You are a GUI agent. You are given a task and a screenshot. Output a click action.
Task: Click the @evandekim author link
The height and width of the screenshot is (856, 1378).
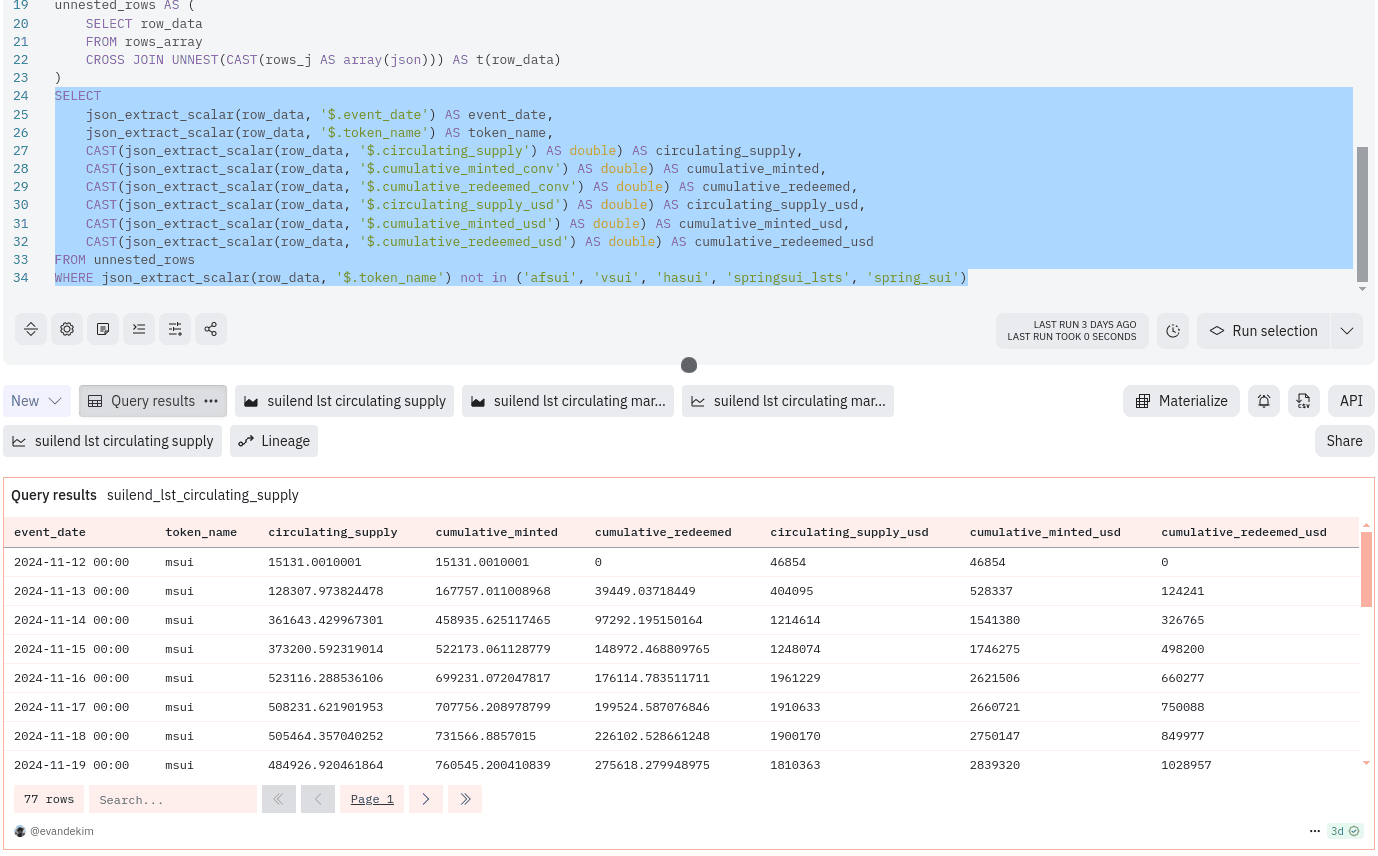[62, 831]
